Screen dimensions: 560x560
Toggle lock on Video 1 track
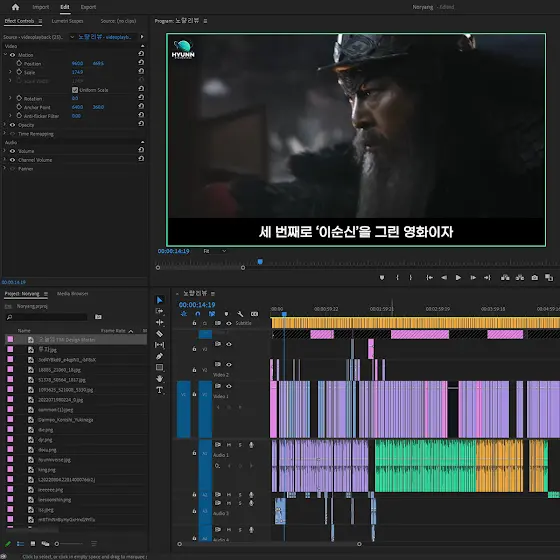tap(194, 394)
